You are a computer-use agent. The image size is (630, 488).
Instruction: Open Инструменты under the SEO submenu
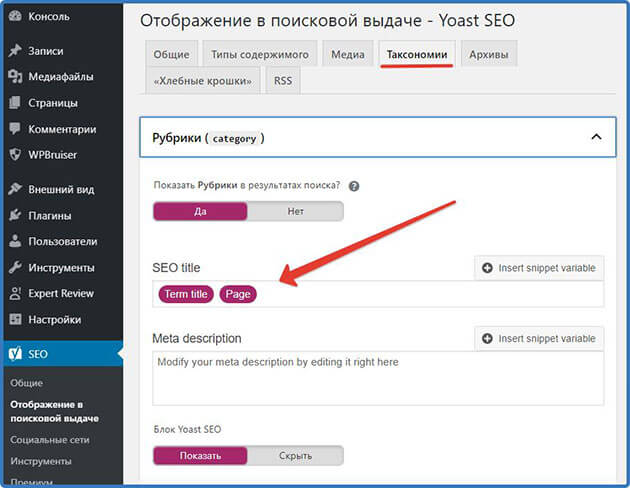(41, 461)
